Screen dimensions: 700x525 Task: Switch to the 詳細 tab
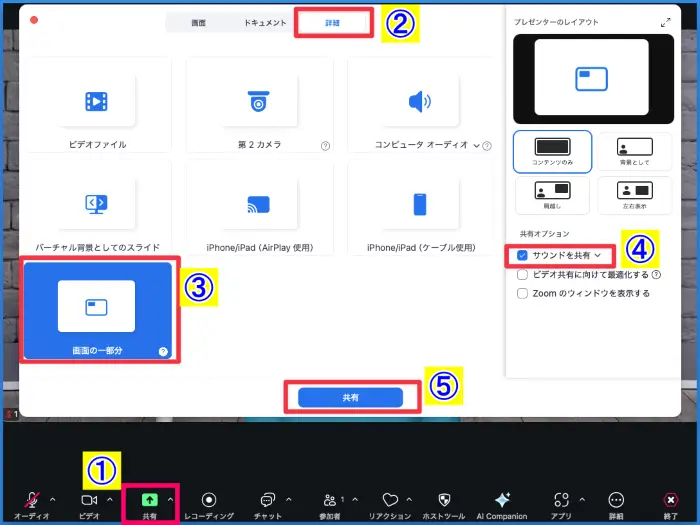333,21
